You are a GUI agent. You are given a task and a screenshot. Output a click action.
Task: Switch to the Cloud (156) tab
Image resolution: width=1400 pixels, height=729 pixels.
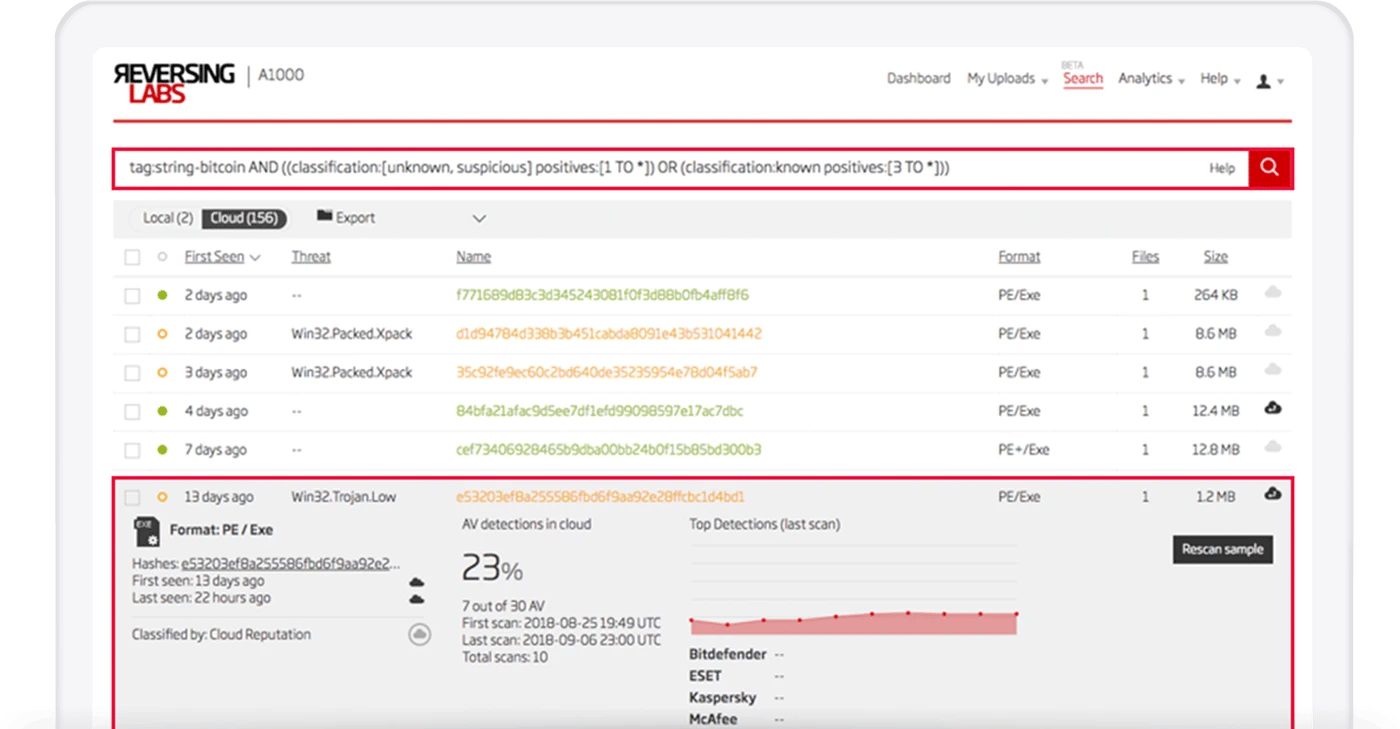pos(245,218)
